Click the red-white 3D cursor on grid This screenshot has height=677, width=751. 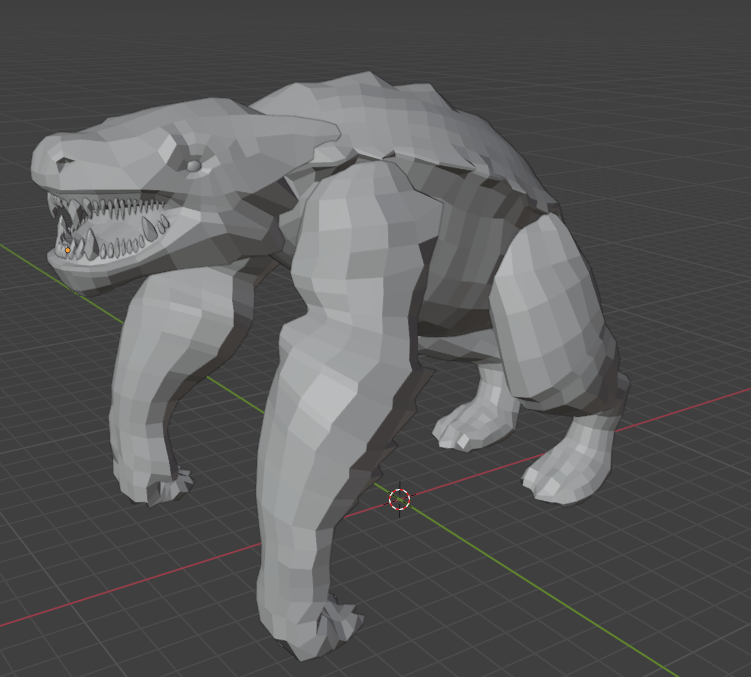[399, 500]
